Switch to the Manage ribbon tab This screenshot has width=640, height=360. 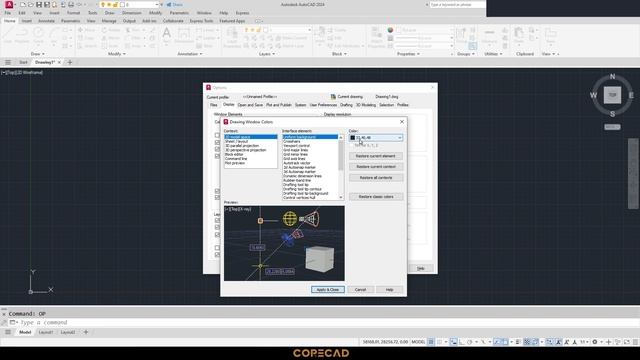(109, 21)
